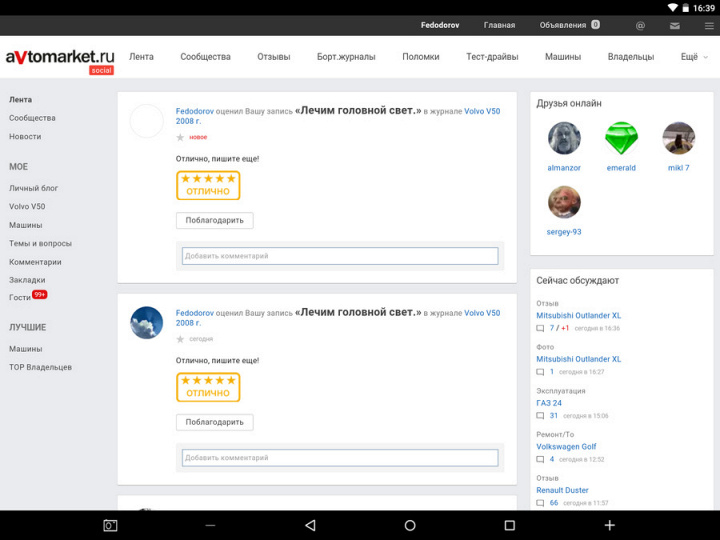Open the Volkswagen Golf discussion link
Viewport: 720px width, 540px height.
pyautogui.click(x=566, y=446)
